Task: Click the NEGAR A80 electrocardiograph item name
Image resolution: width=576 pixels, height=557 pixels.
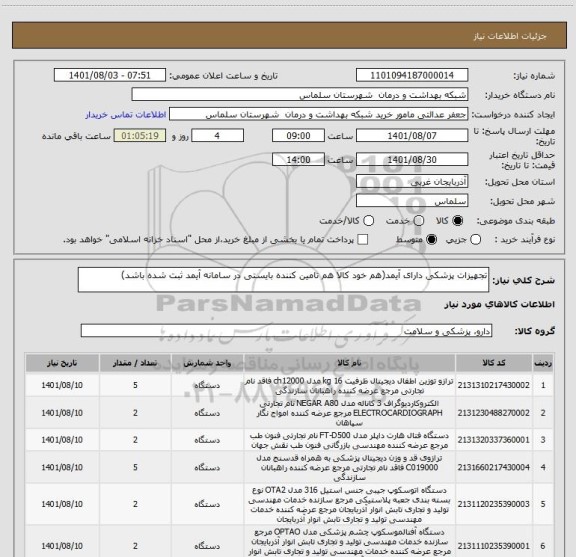Action: point(349,413)
